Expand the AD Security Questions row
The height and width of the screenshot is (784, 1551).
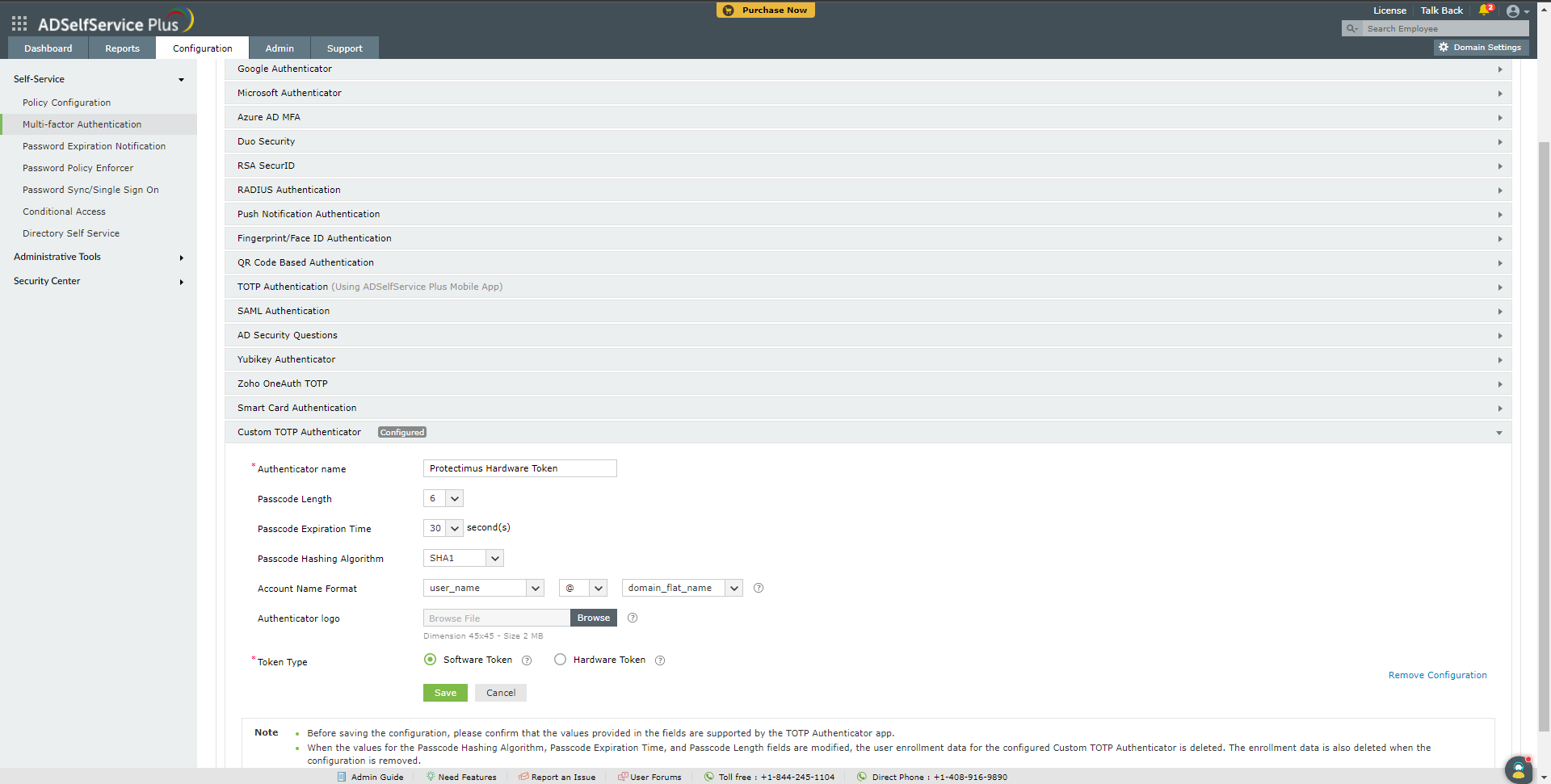[x=868, y=336]
